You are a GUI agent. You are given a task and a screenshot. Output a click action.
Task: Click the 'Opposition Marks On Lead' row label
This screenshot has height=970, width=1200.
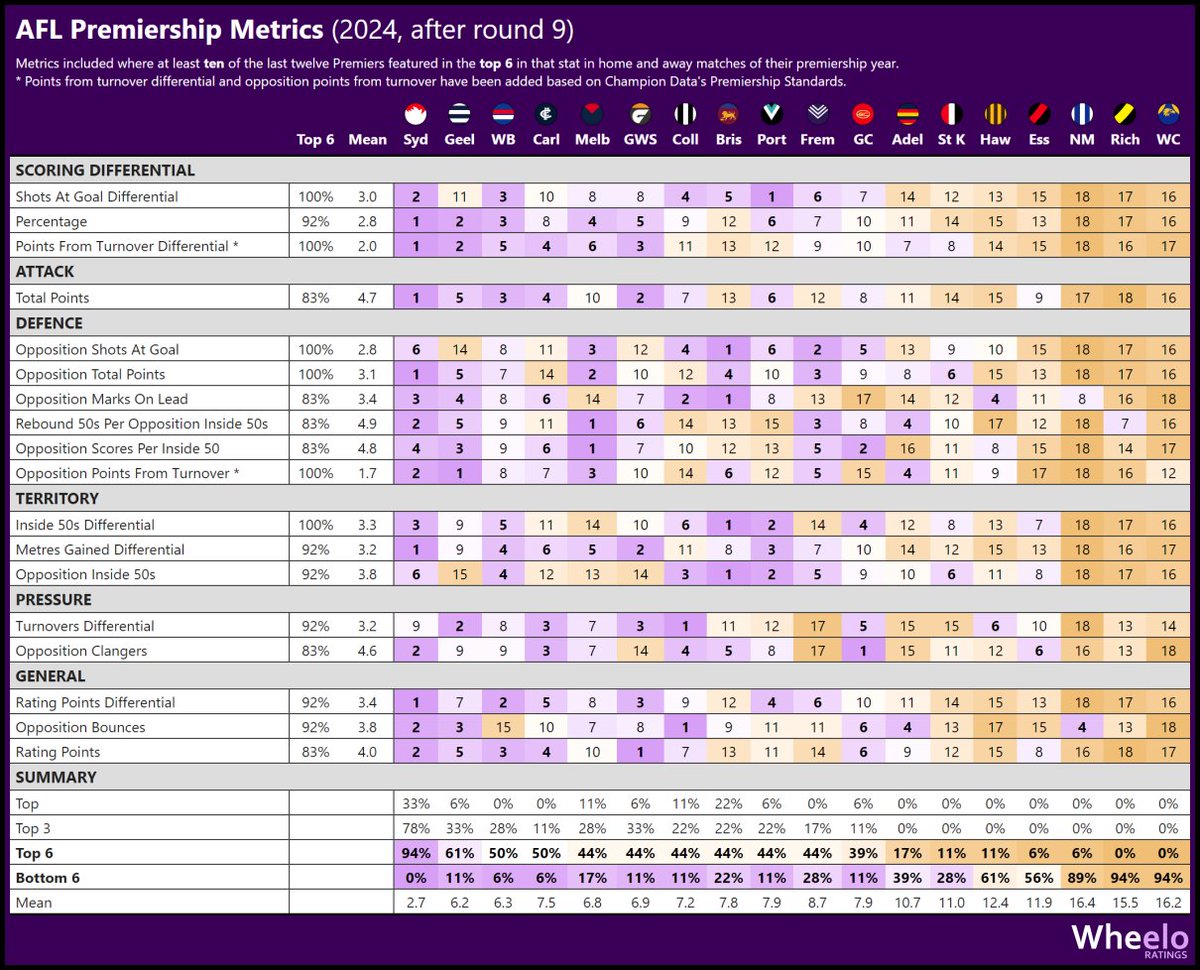tap(100, 399)
